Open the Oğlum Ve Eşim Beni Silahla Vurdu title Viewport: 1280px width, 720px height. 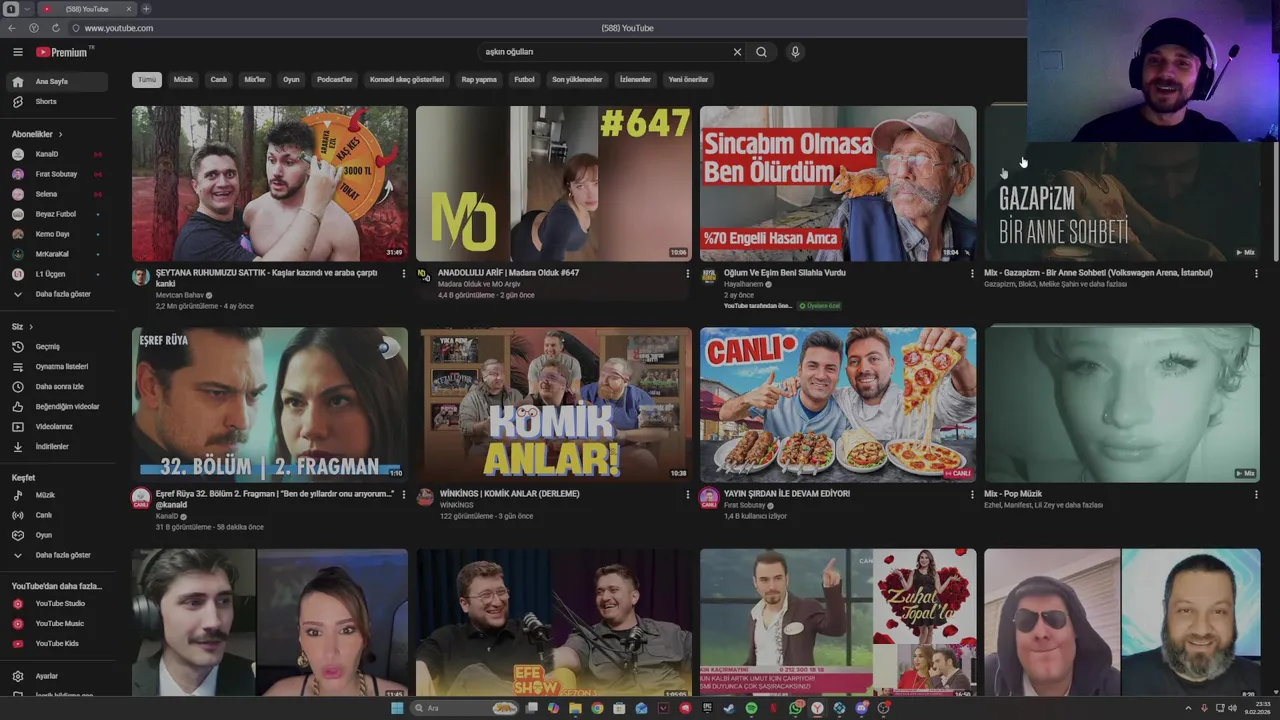coord(785,273)
